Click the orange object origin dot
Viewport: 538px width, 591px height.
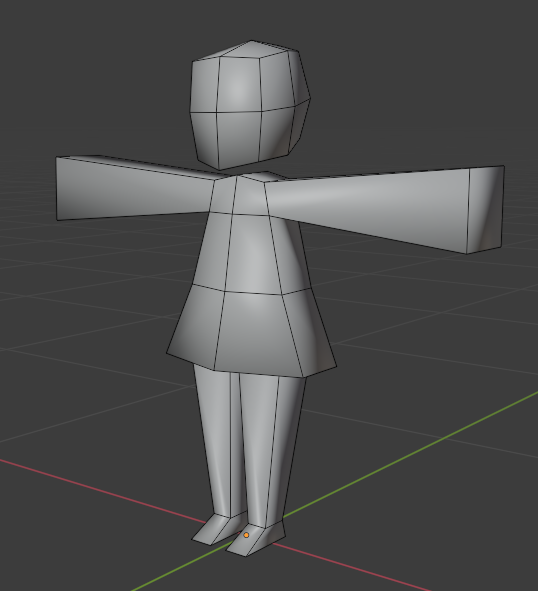point(246,535)
